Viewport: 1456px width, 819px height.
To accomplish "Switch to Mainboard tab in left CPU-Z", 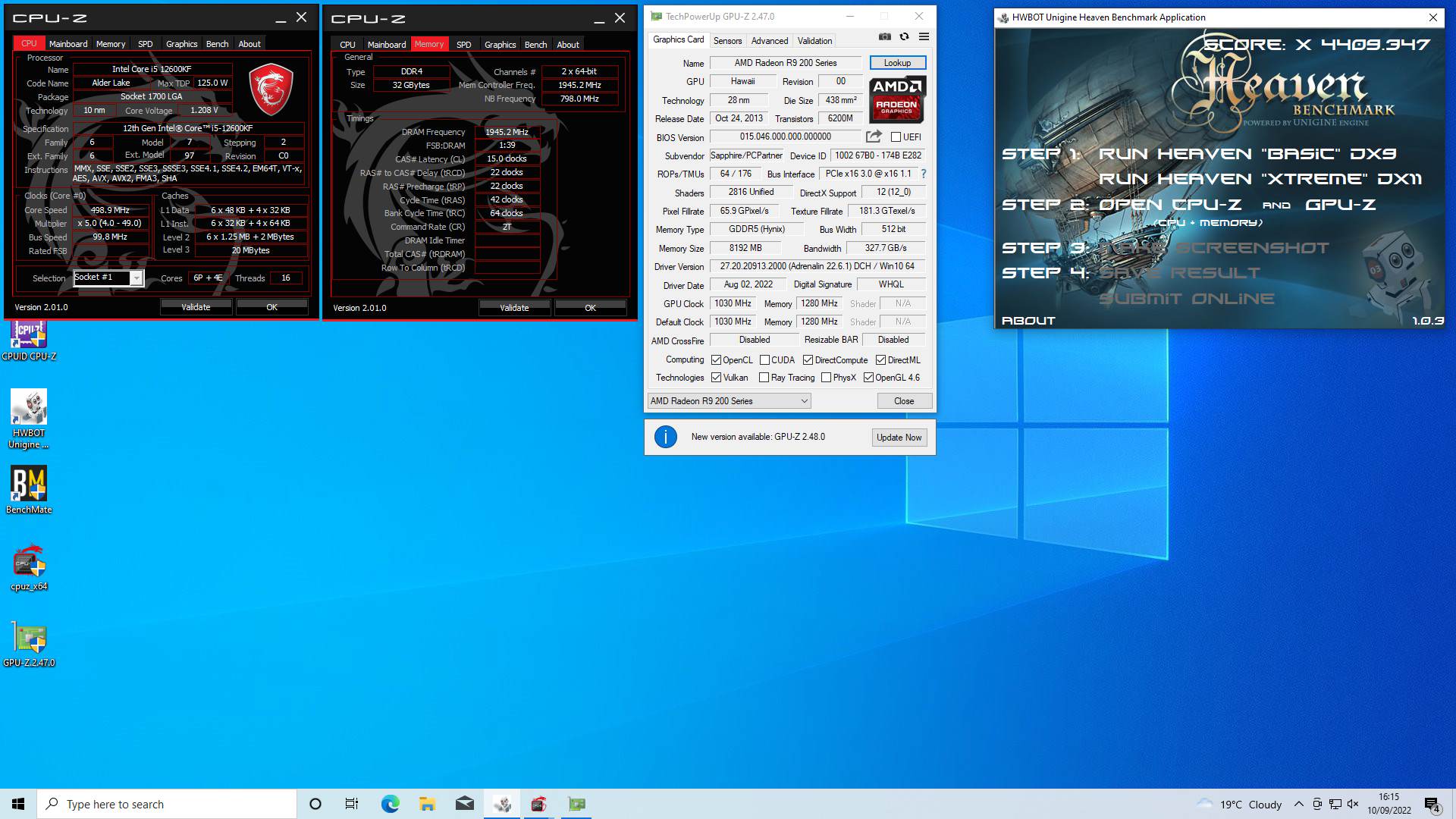I will pos(68,44).
